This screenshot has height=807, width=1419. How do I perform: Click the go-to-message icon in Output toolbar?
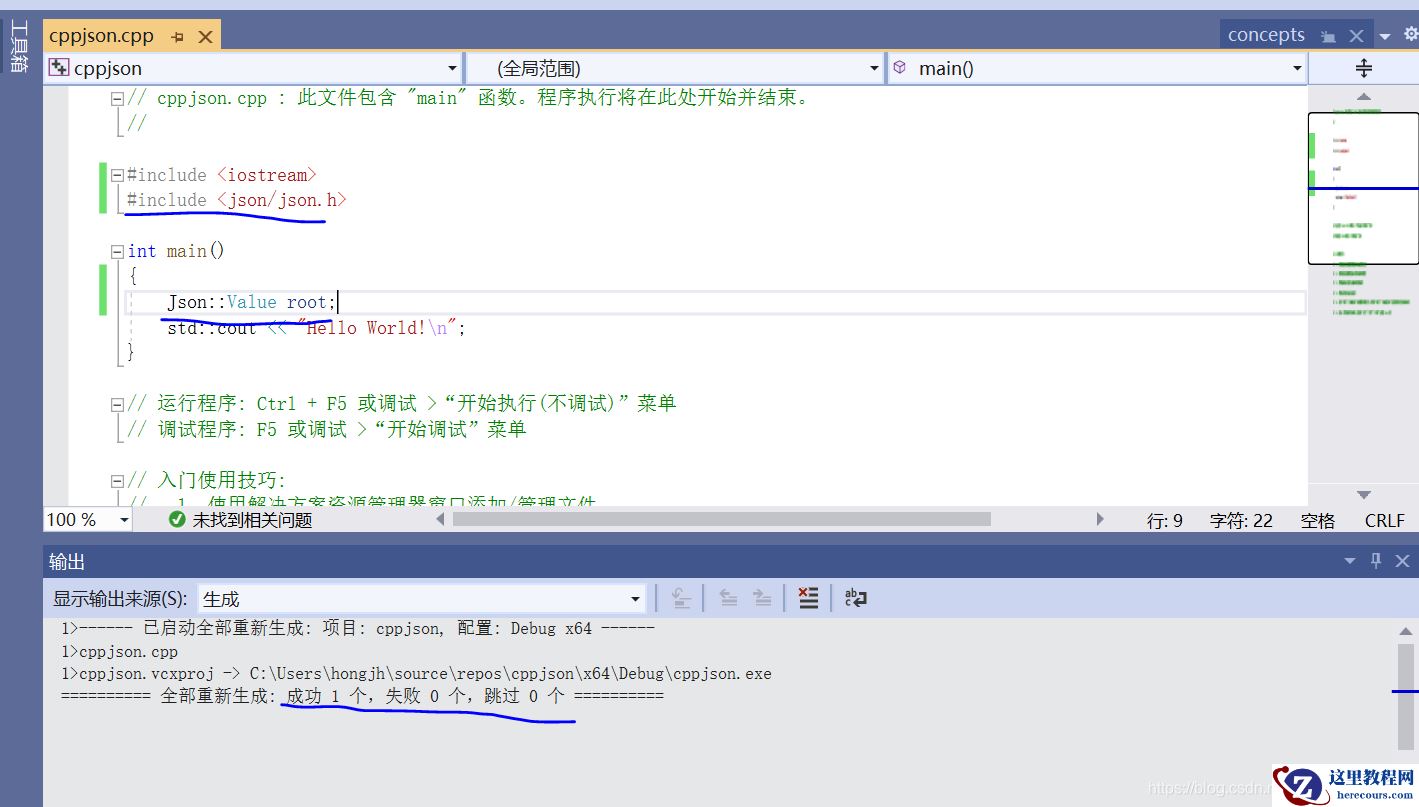pyautogui.click(x=681, y=597)
